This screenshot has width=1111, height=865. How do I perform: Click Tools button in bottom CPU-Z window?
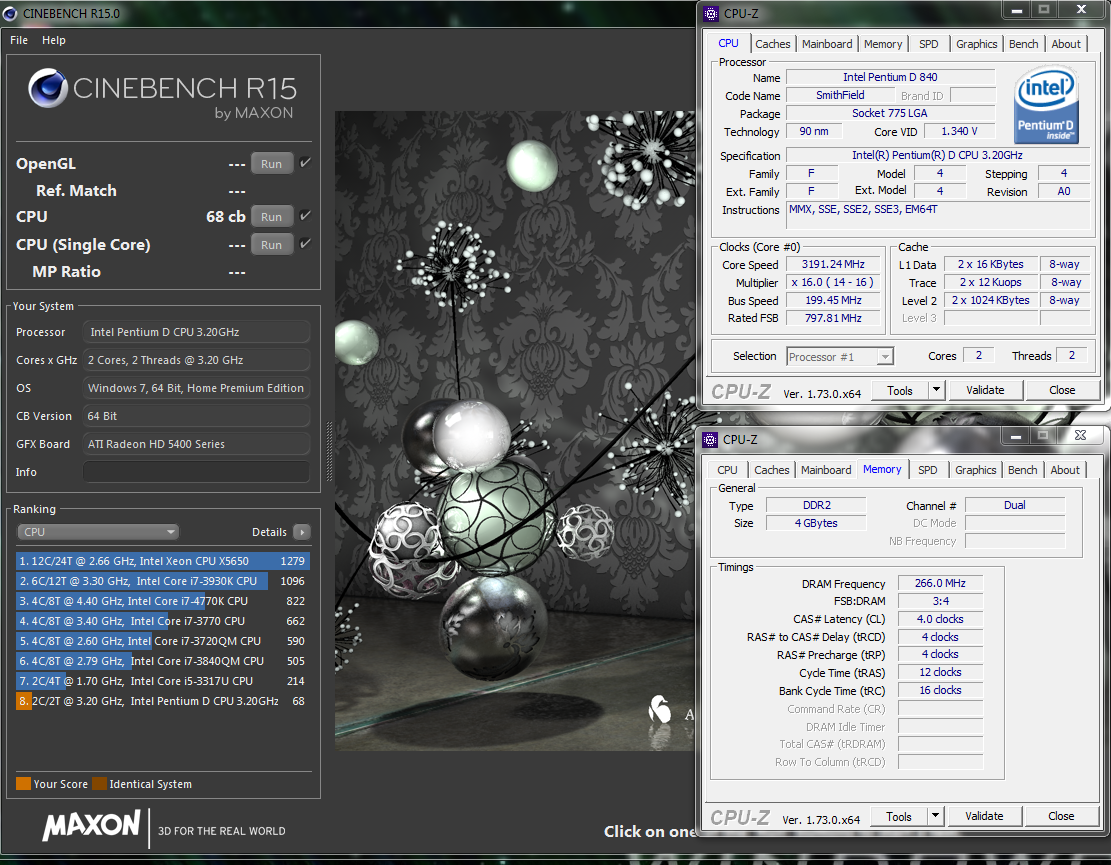pos(898,817)
